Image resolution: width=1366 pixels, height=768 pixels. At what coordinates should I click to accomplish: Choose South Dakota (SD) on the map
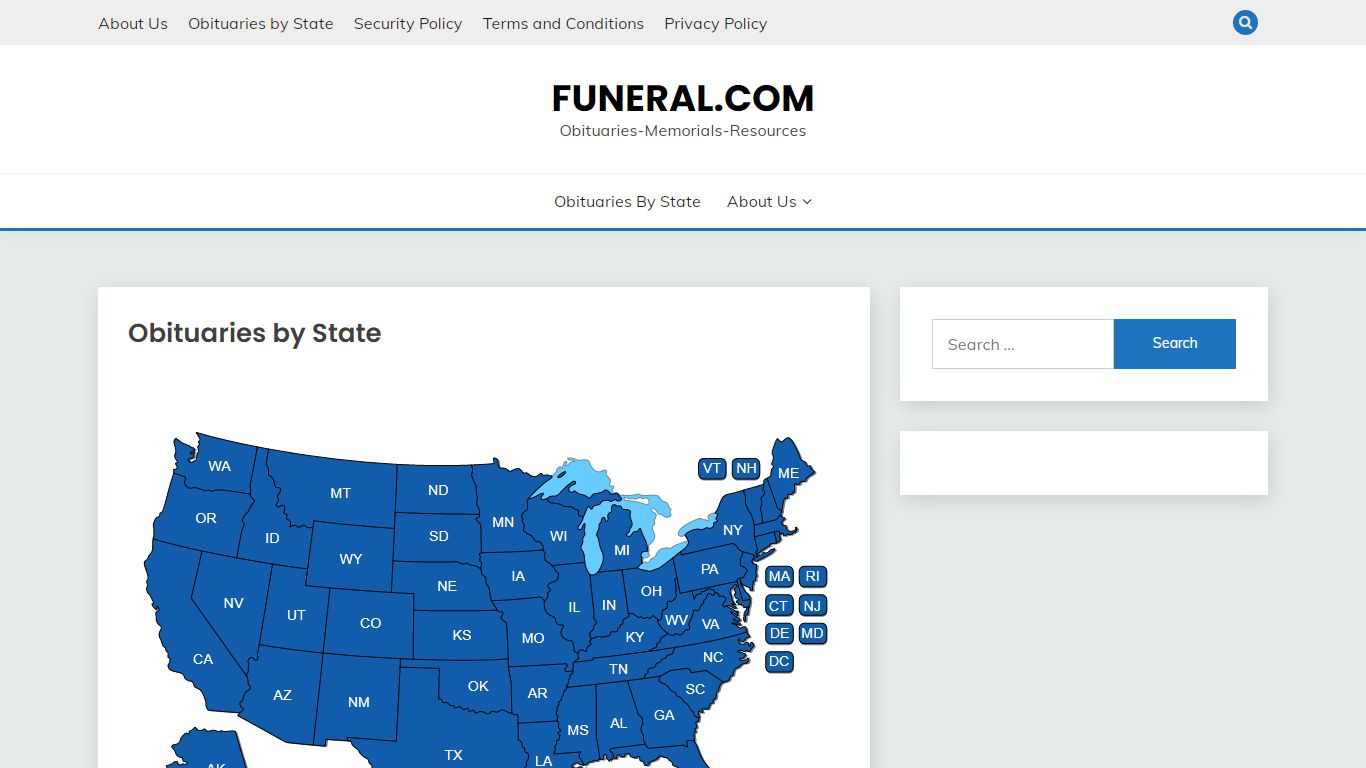(x=439, y=536)
